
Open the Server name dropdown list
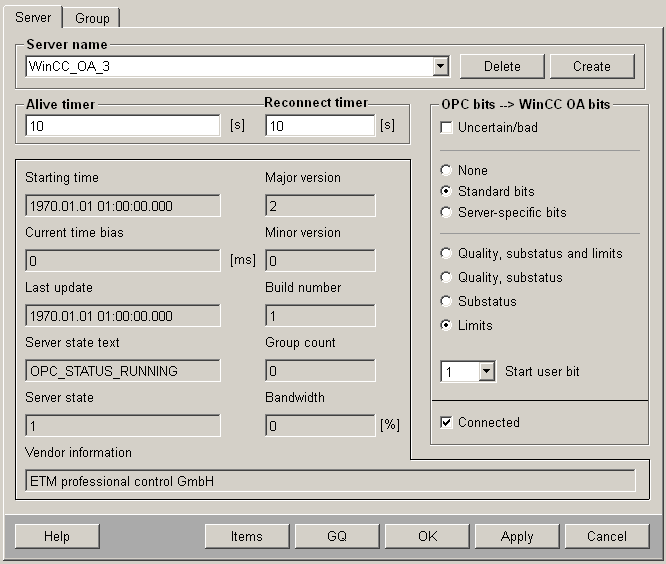click(440, 67)
